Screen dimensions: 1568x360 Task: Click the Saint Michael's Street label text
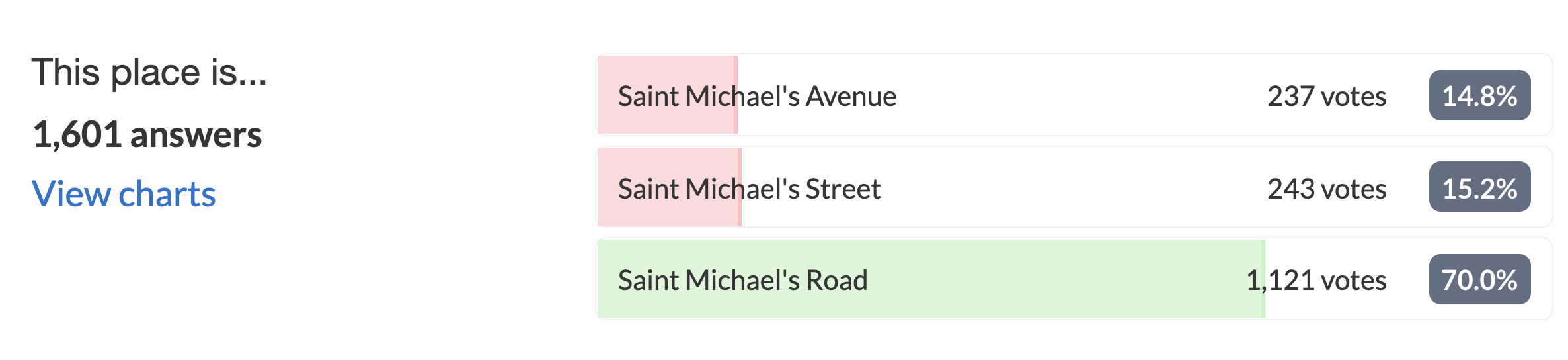(x=749, y=189)
